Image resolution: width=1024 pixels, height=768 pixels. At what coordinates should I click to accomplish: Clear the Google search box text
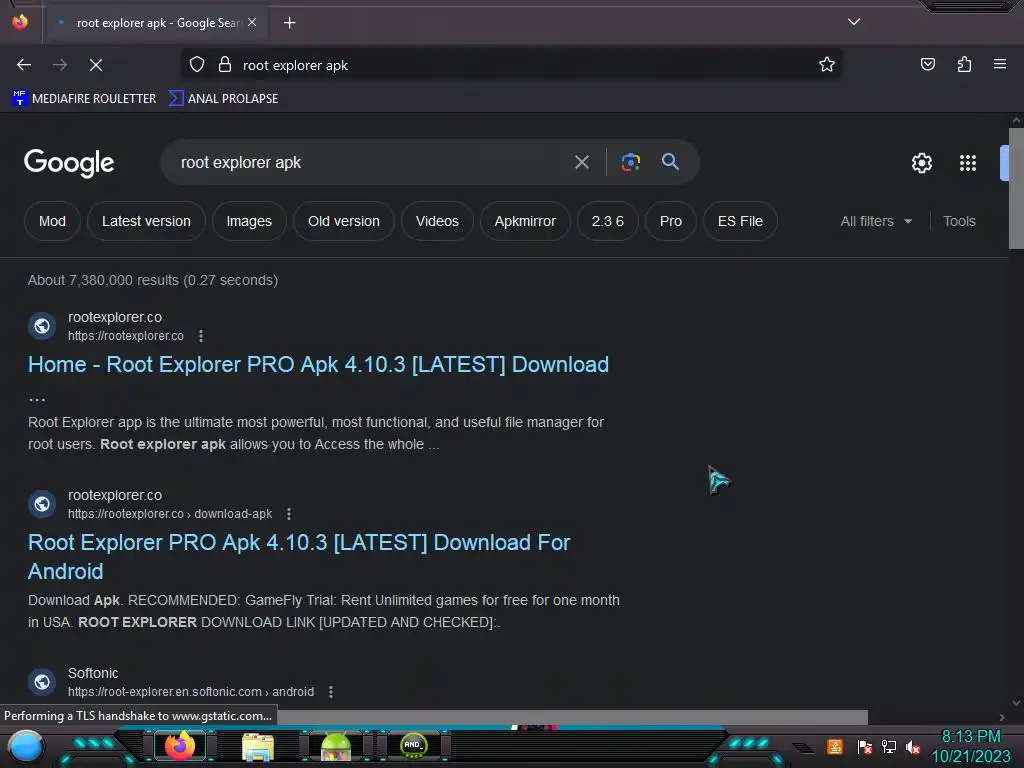(582, 162)
